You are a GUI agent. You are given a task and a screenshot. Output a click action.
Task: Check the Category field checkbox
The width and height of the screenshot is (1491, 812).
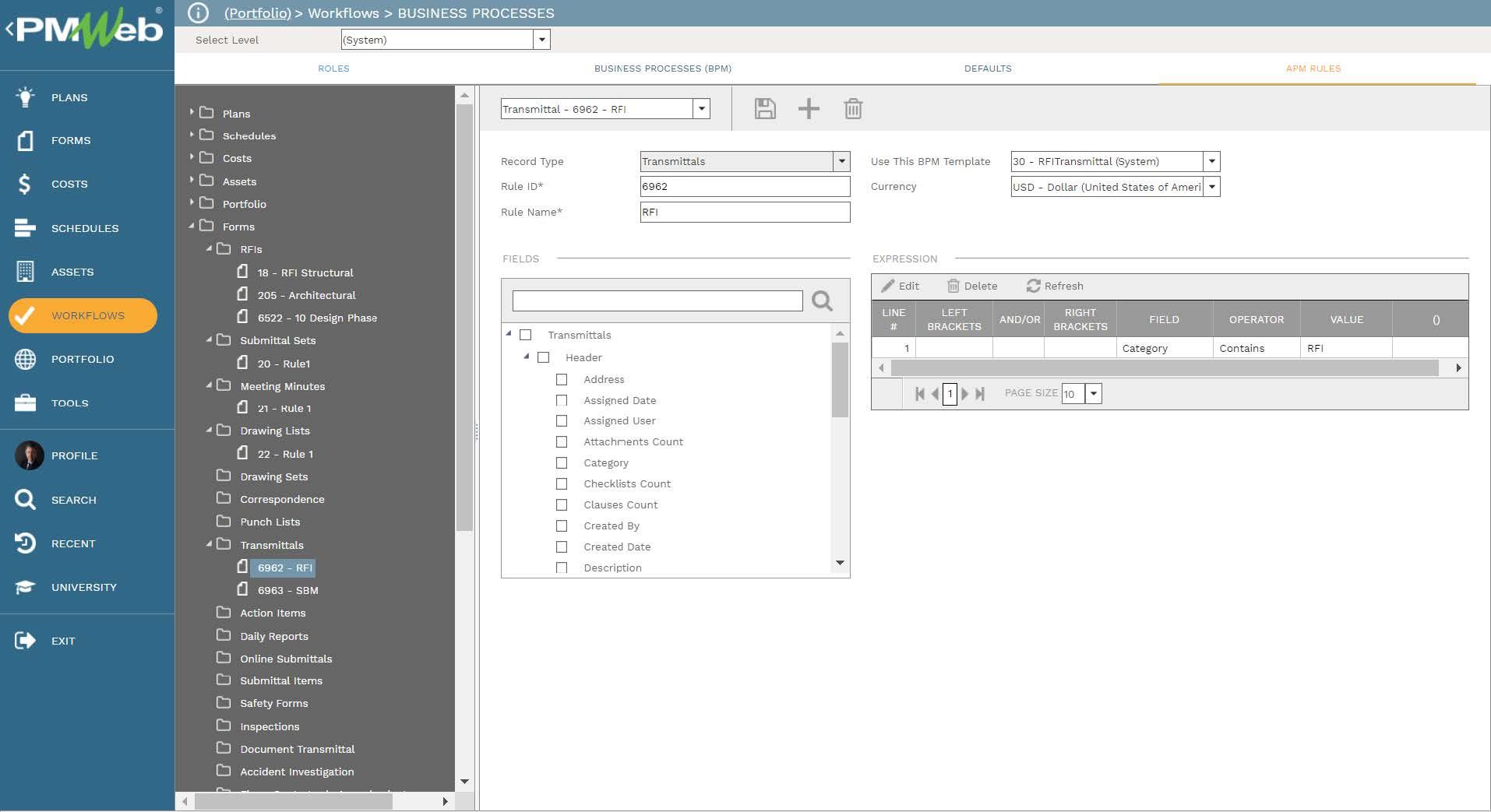point(562,462)
